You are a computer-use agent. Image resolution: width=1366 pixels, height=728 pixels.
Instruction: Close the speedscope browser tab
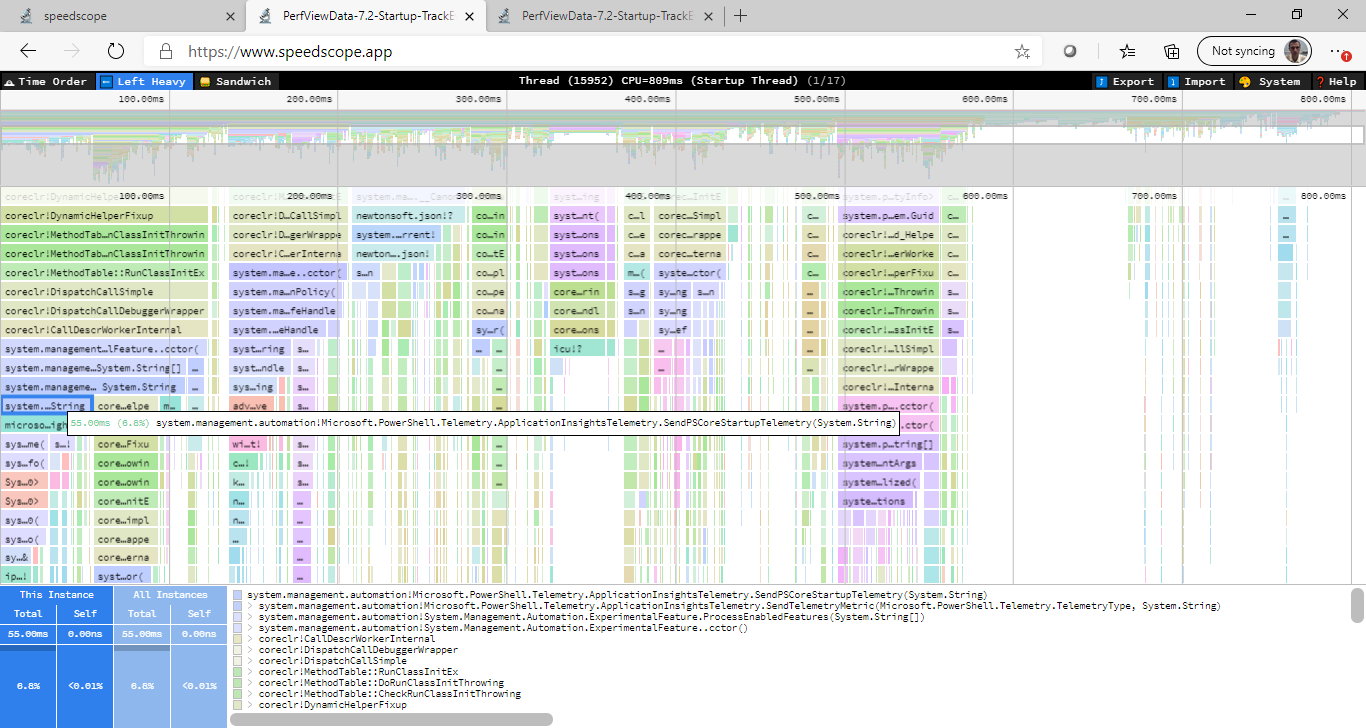229,16
